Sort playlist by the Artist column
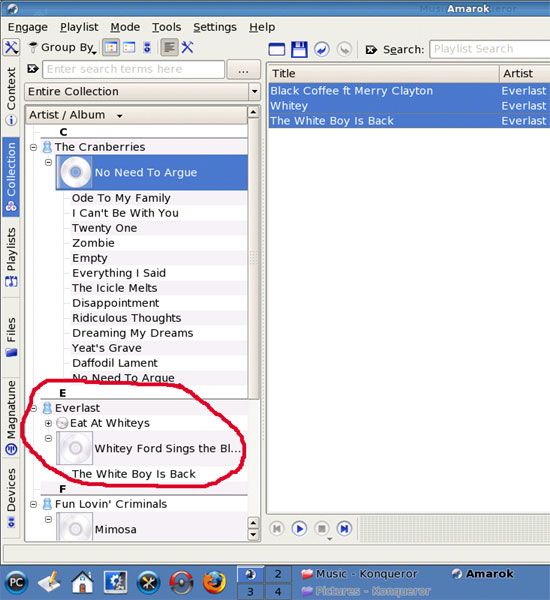This screenshot has height=600, width=550. click(525, 73)
